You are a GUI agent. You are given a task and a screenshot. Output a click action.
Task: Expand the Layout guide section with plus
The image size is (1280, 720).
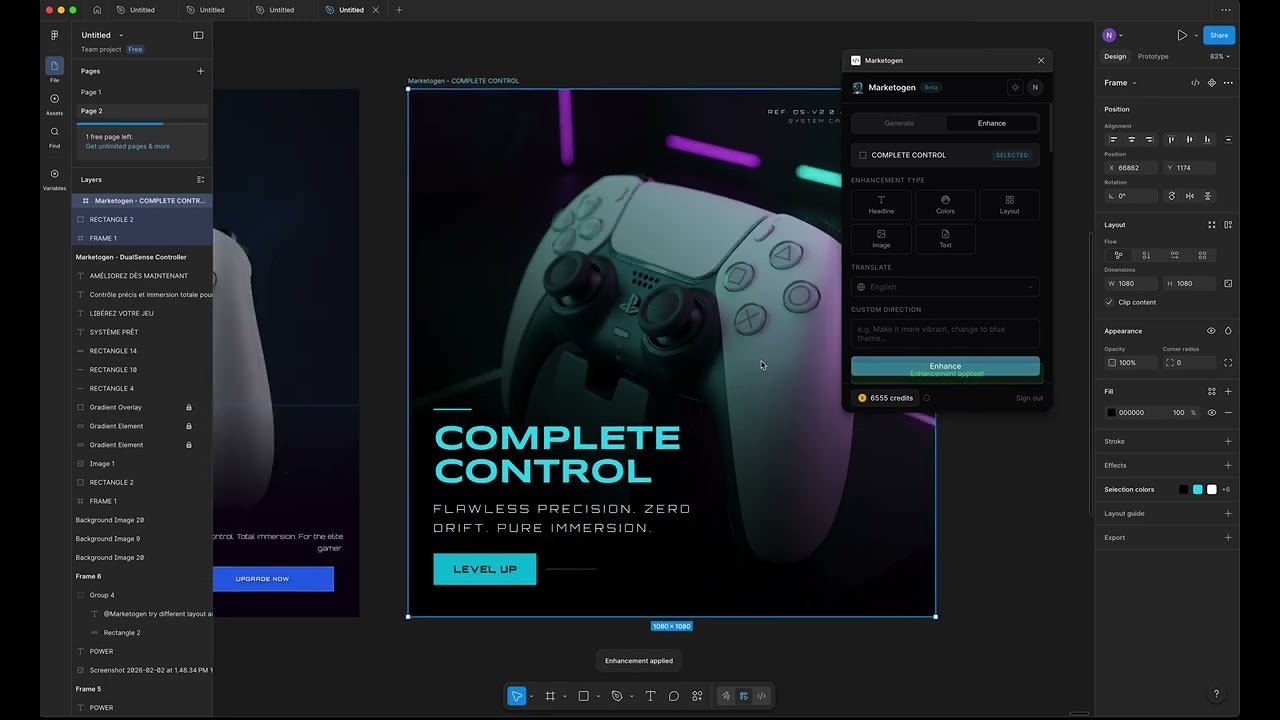click(x=1228, y=513)
